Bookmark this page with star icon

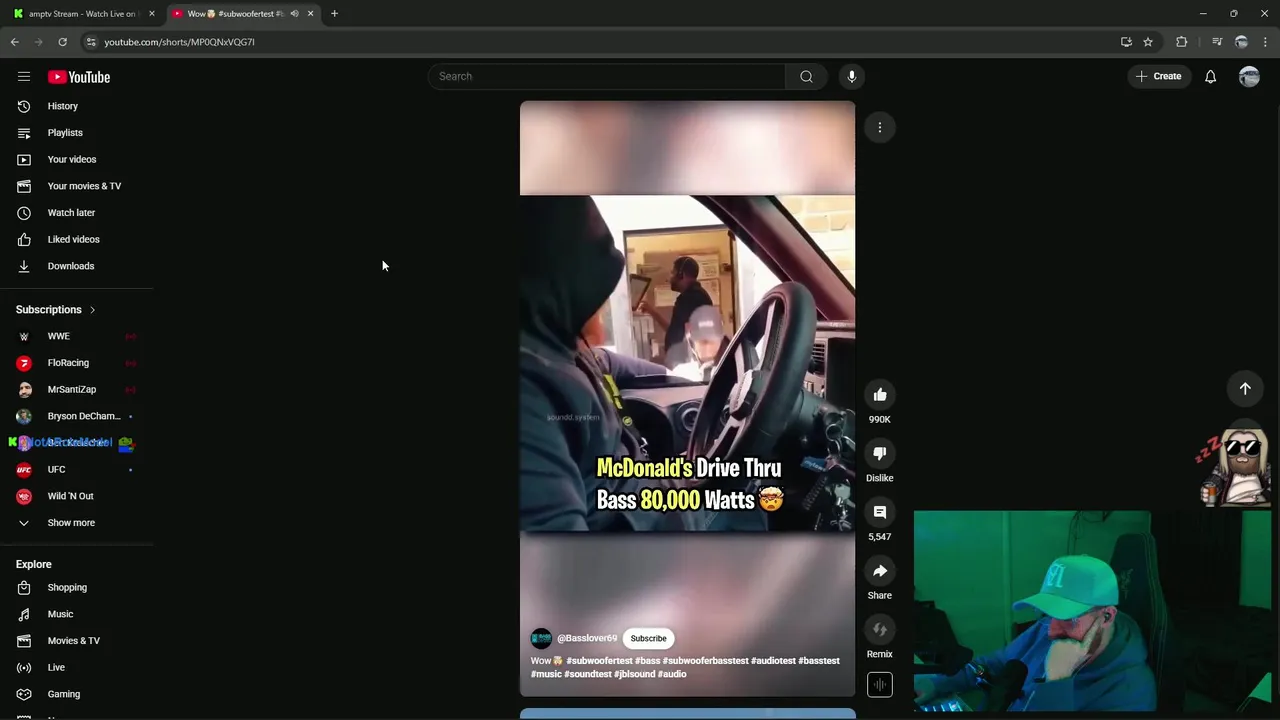(1148, 42)
